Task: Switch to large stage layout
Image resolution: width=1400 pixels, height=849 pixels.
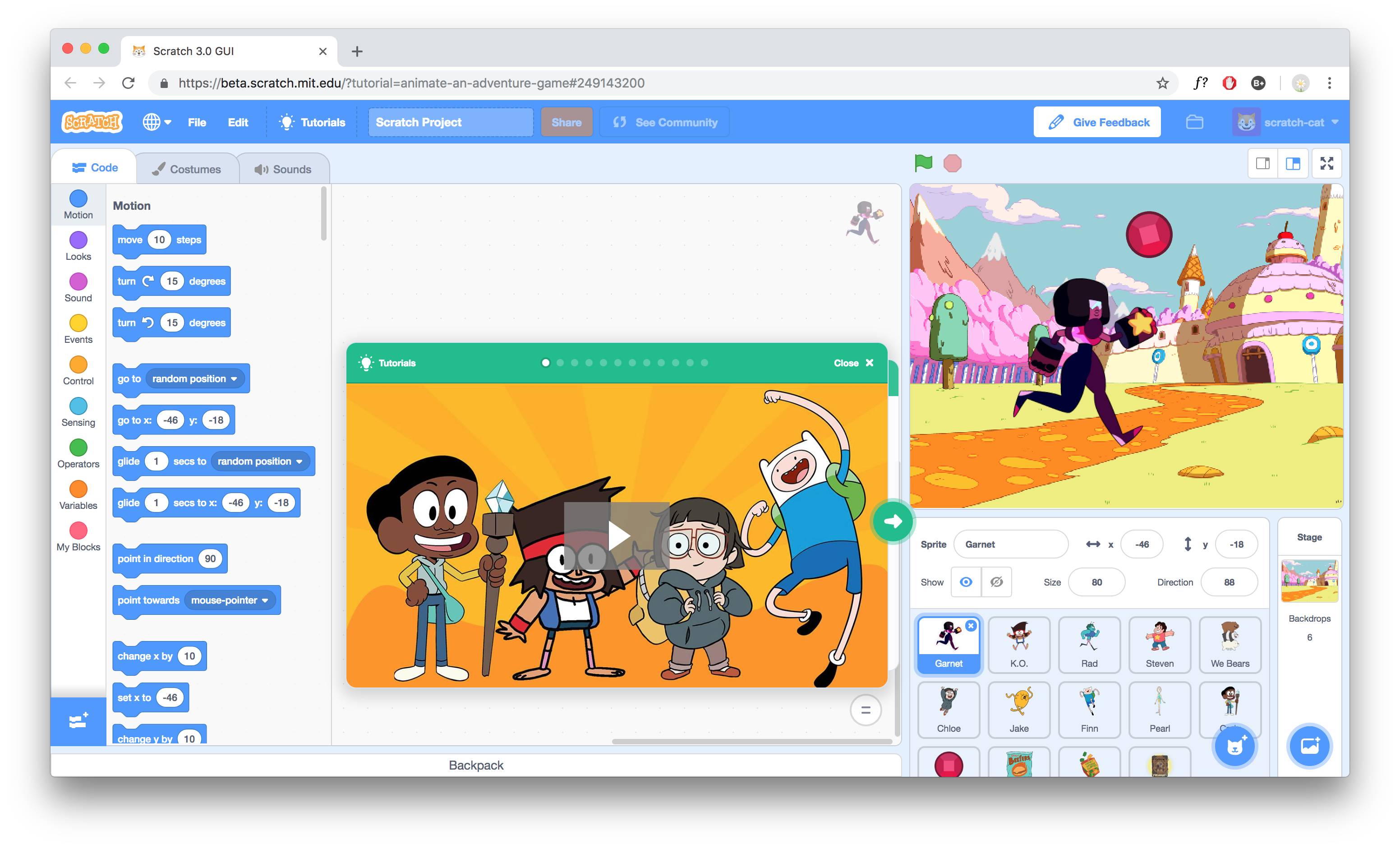Action: pos(1293,164)
